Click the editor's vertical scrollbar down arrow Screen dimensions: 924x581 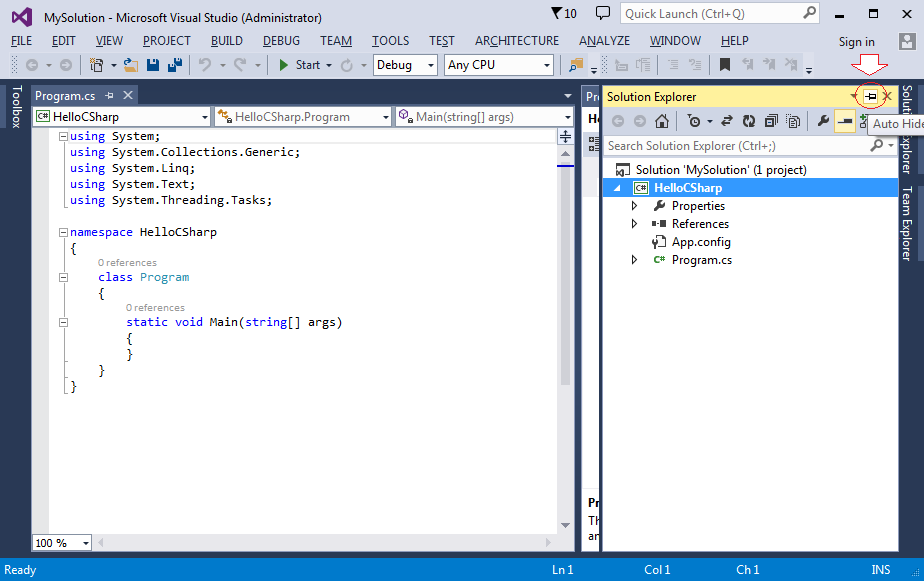click(565, 525)
